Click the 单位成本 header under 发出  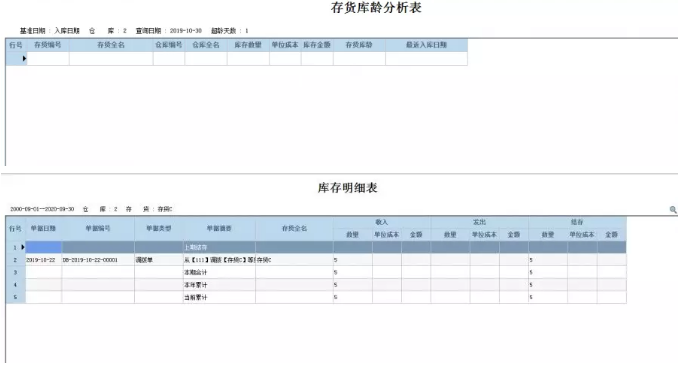pyautogui.click(x=484, y=235)
